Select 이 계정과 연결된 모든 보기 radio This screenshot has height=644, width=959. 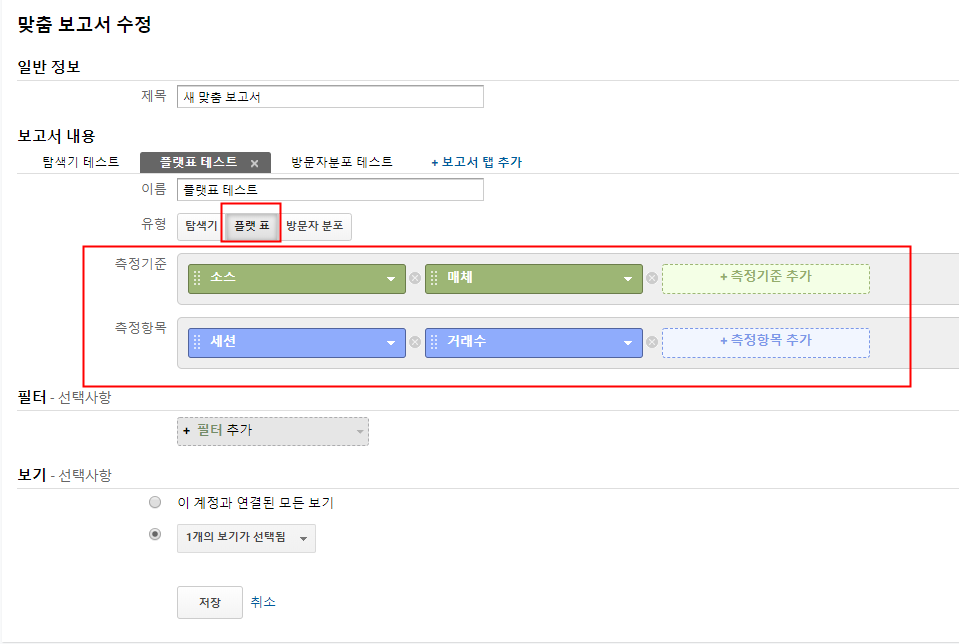tap(155, 502)
